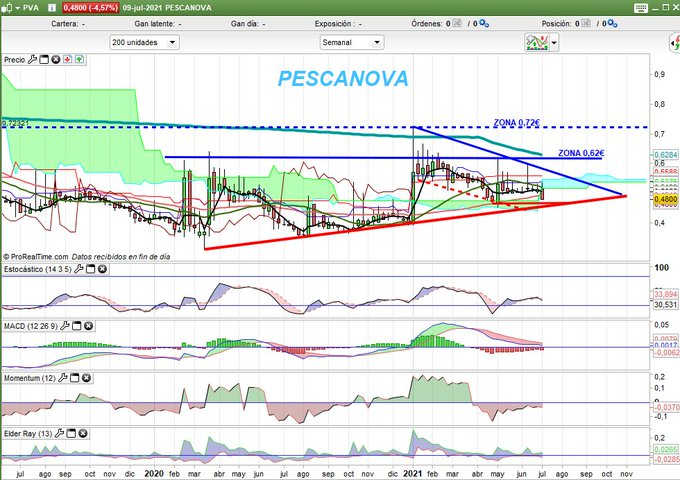Screen dimensions: 680x480
Task: Remove the Estocástico indicator panel
Action: coord(102,269)
